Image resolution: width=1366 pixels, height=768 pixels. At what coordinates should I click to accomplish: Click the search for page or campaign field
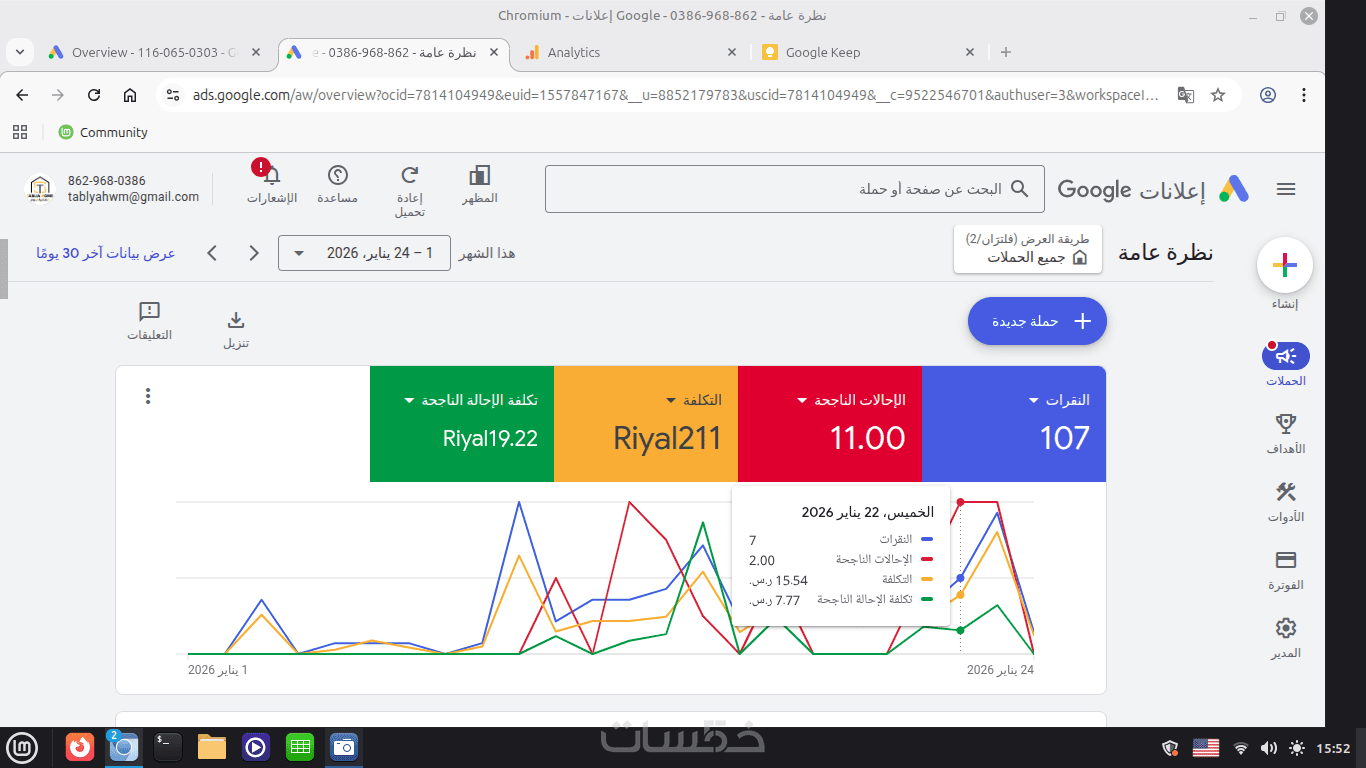click(x=794, y=189)
